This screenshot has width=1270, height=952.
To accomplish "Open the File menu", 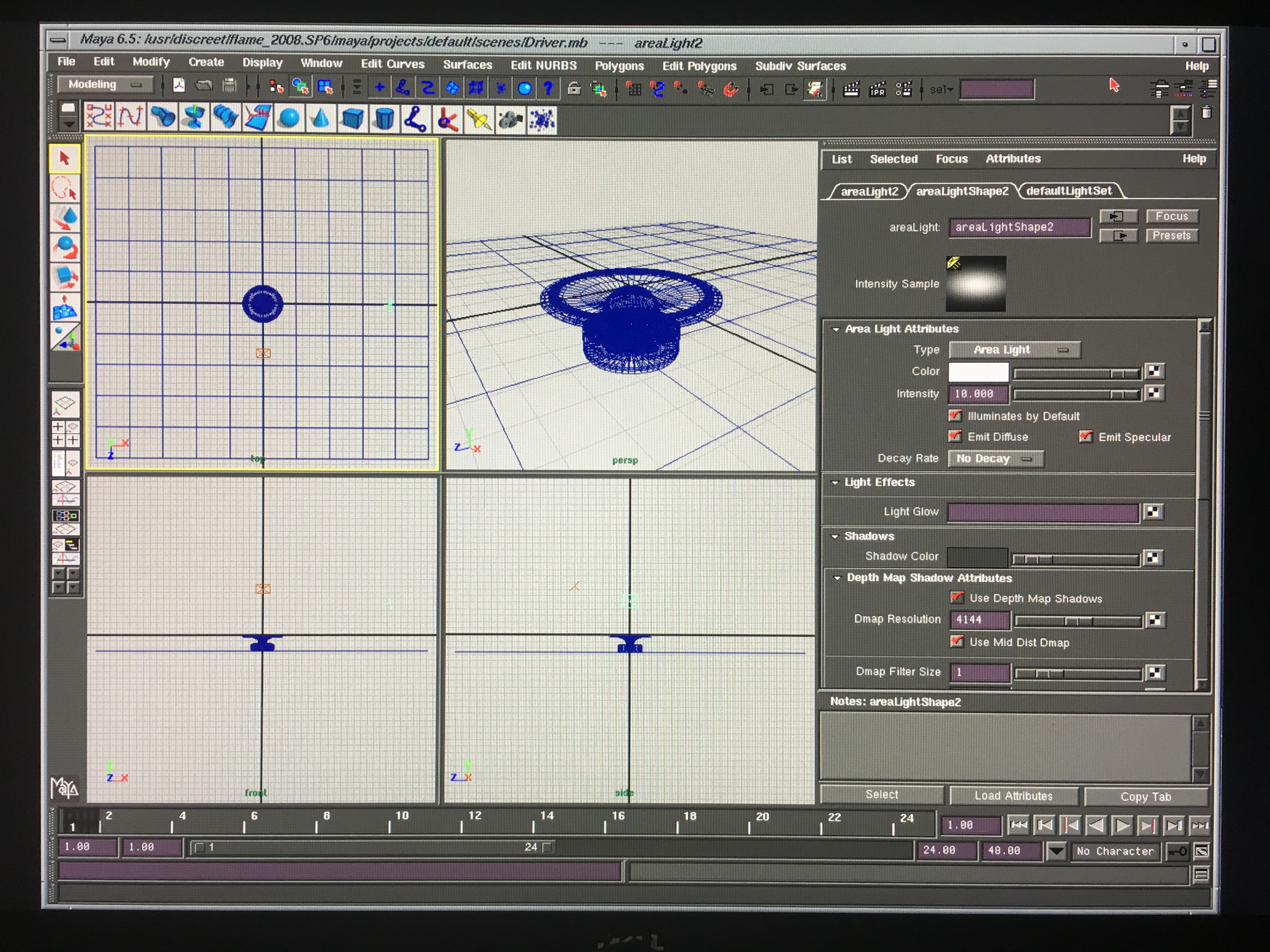I will click(66, 61).
